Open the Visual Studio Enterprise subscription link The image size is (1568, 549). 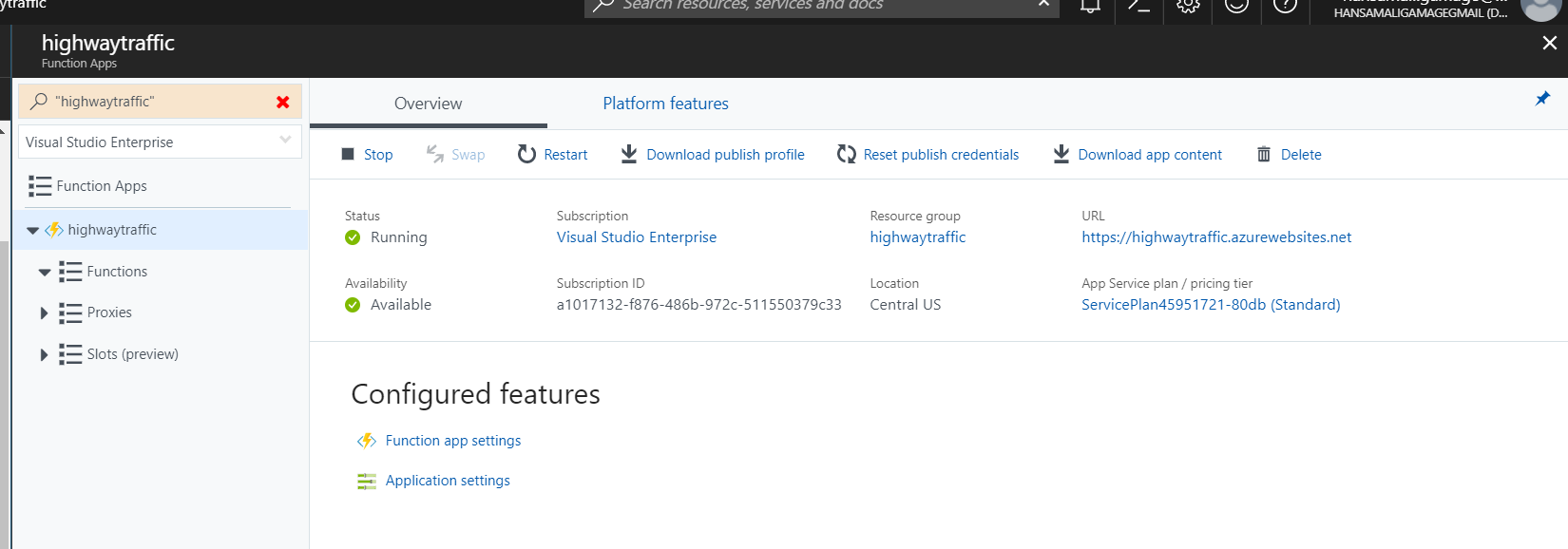click(x=637, y=237)
